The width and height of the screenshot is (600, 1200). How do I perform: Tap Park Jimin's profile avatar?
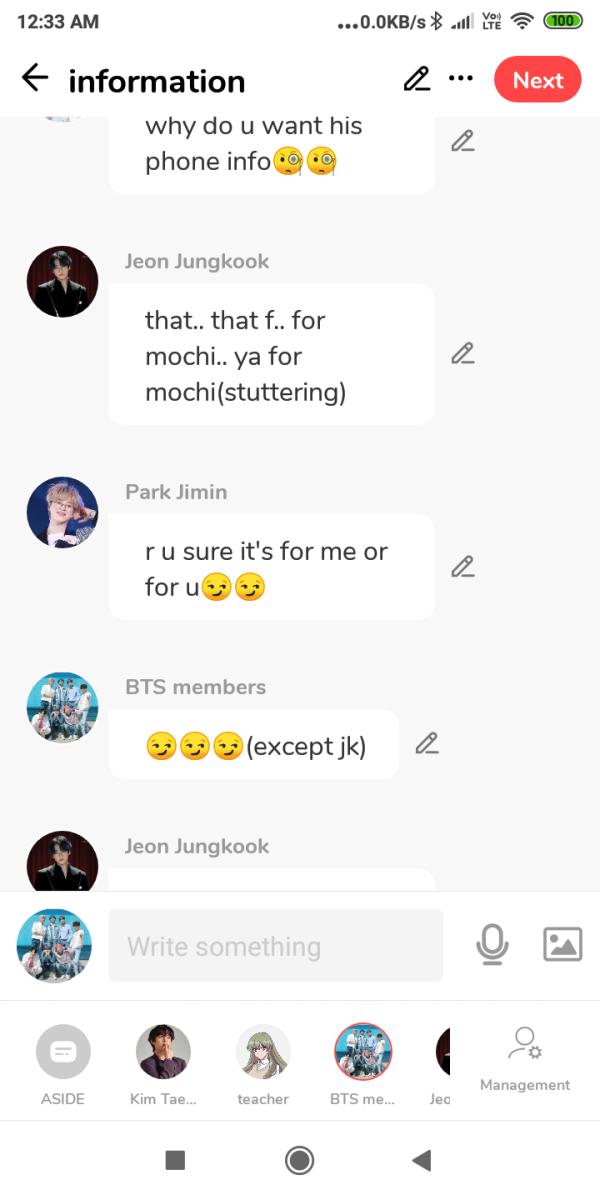pyautogui.click(x=62, y=512)
